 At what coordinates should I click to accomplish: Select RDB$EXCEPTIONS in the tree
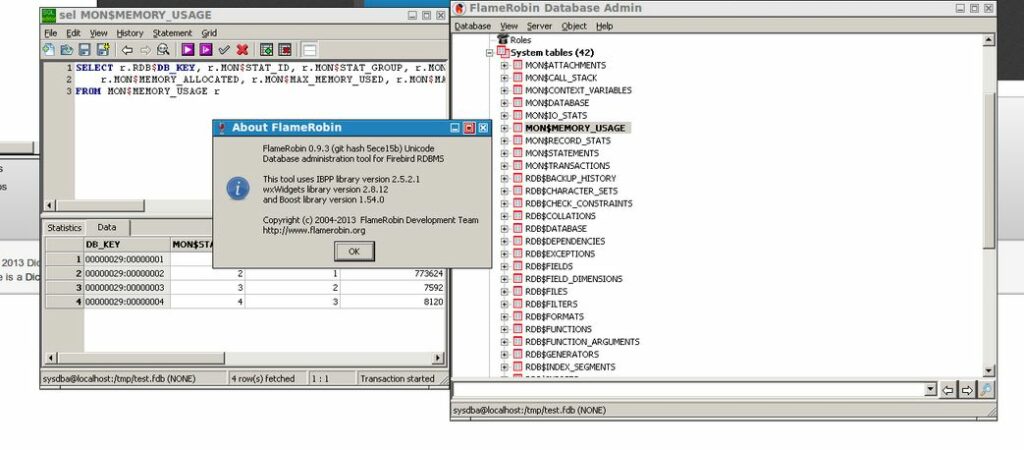click(x=560, y=253)
